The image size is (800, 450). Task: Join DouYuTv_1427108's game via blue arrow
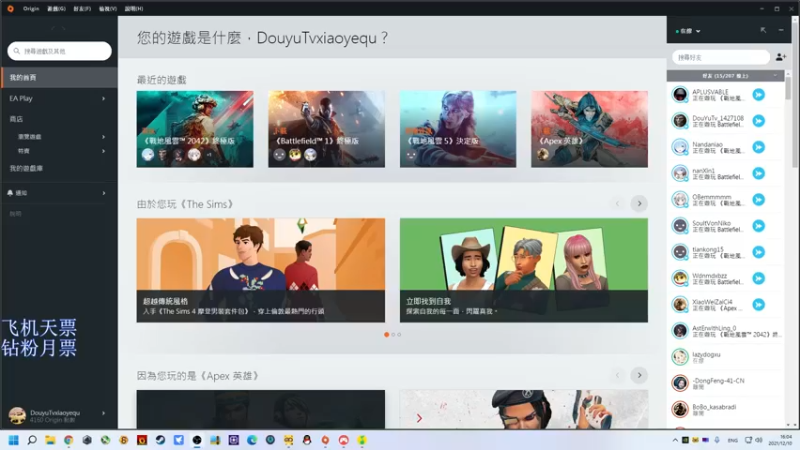click(x=759, y=121)
